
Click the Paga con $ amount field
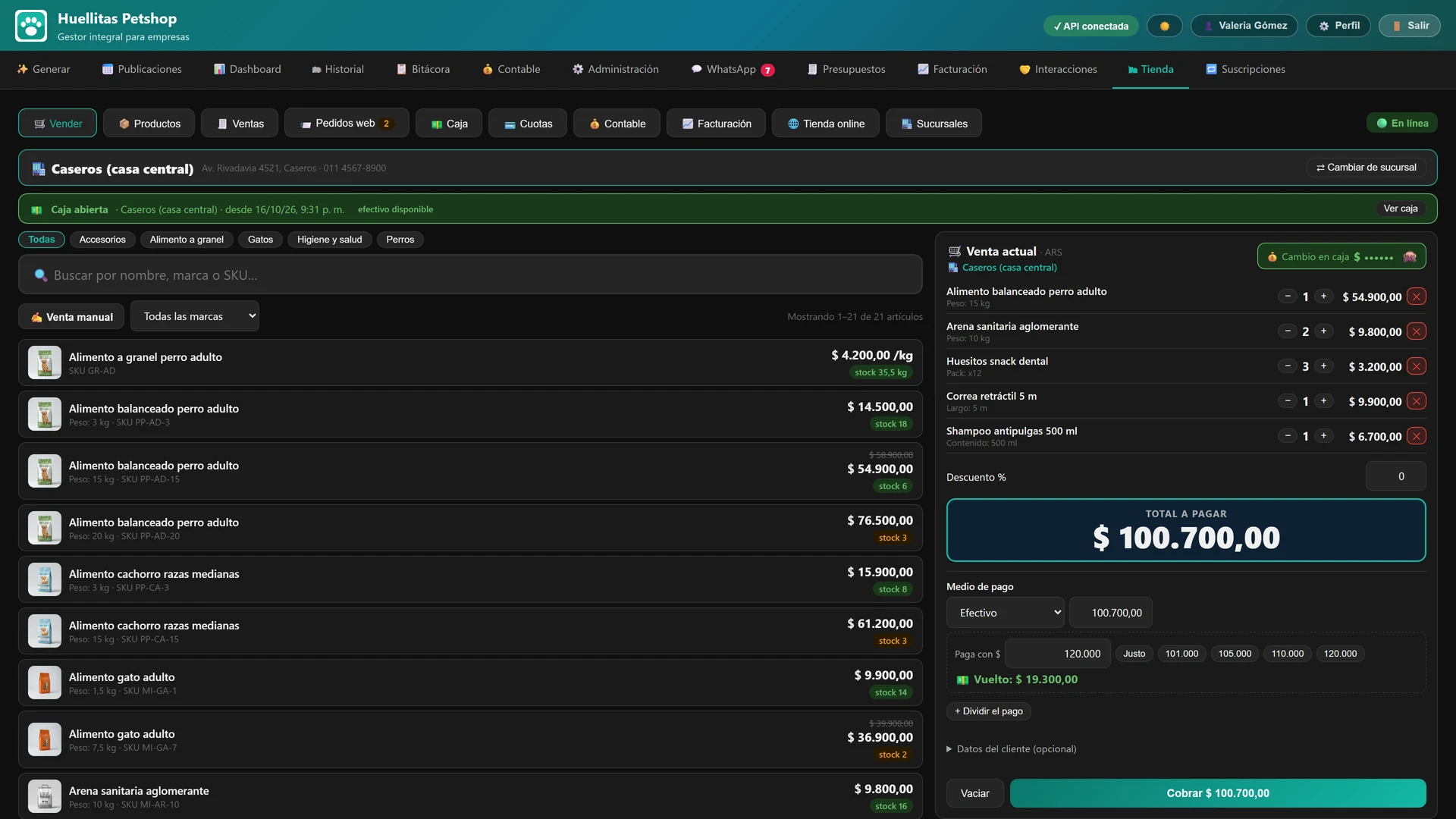click(1058, 654)
